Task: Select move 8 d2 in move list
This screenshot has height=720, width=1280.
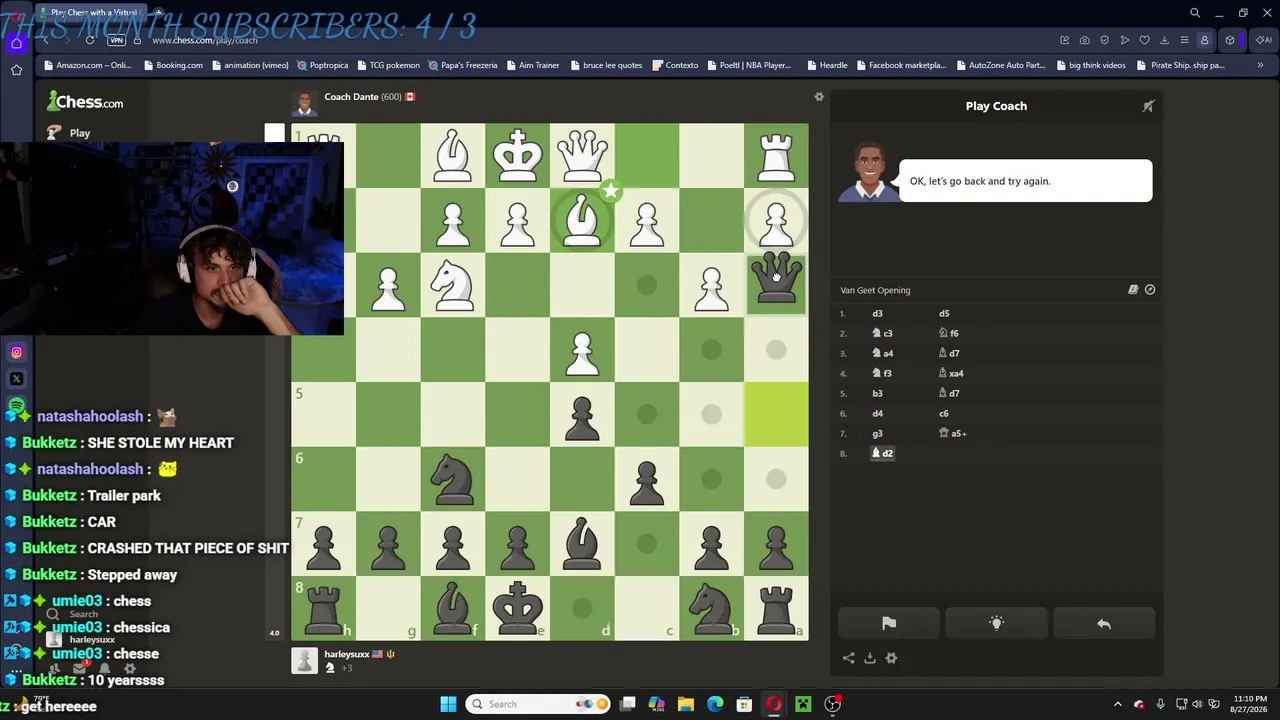Action: click(x=882, y=453)
